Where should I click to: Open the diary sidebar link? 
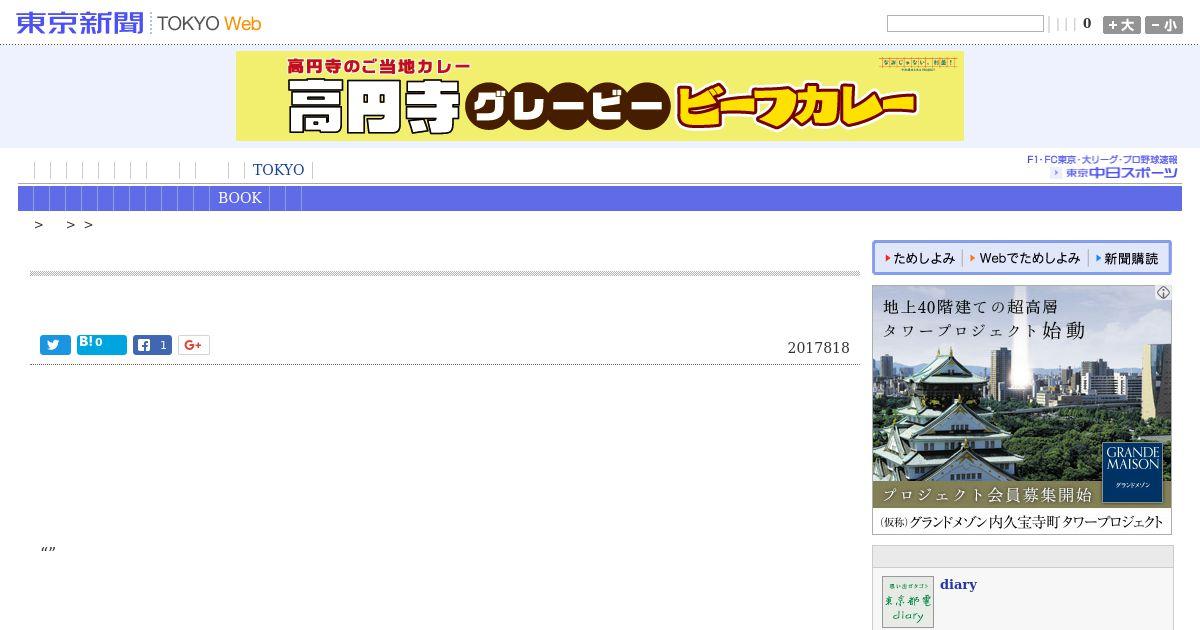click(x=958, y=585)
